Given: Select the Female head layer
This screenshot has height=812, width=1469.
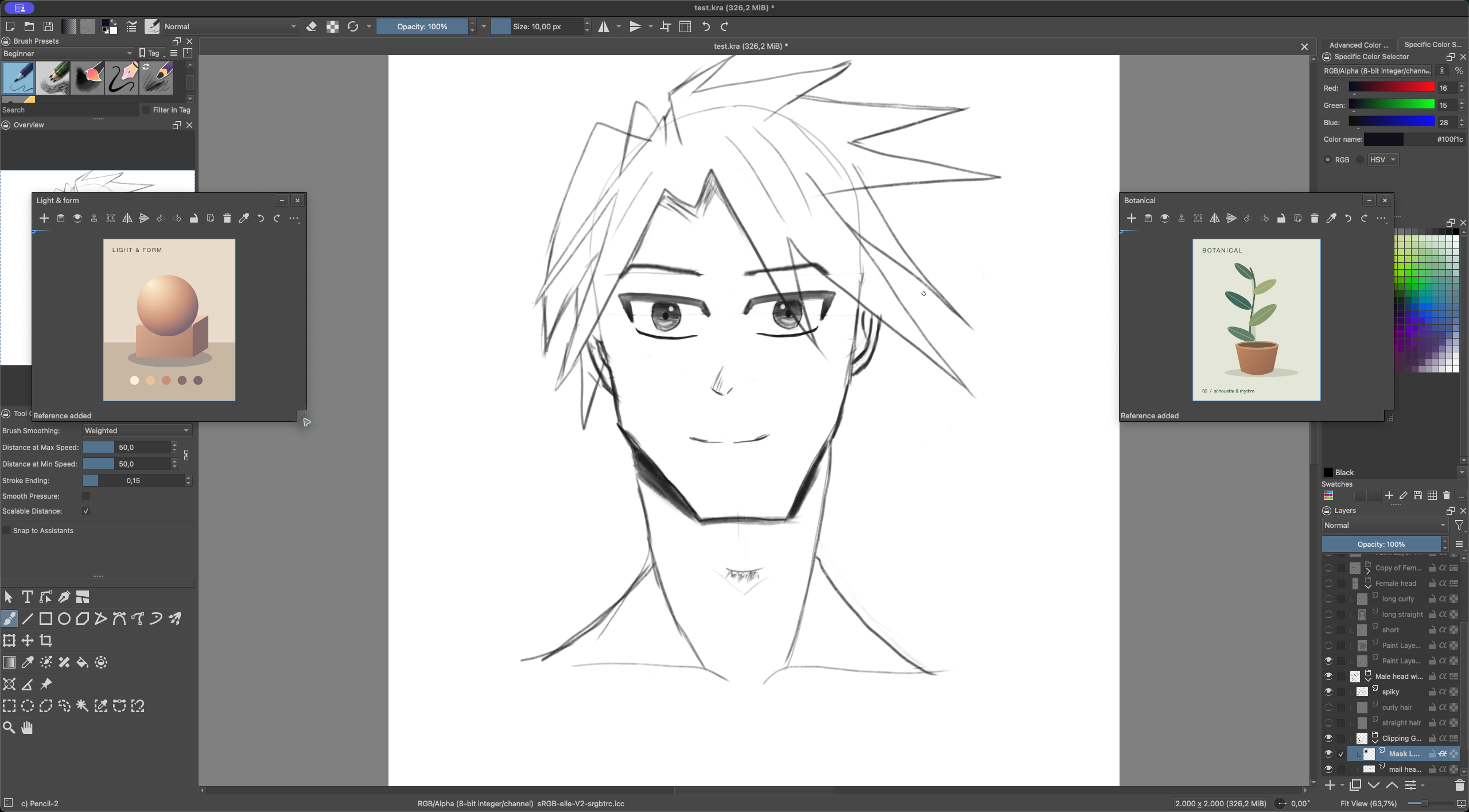Looking at the screenshot, I should point(1396,583).
